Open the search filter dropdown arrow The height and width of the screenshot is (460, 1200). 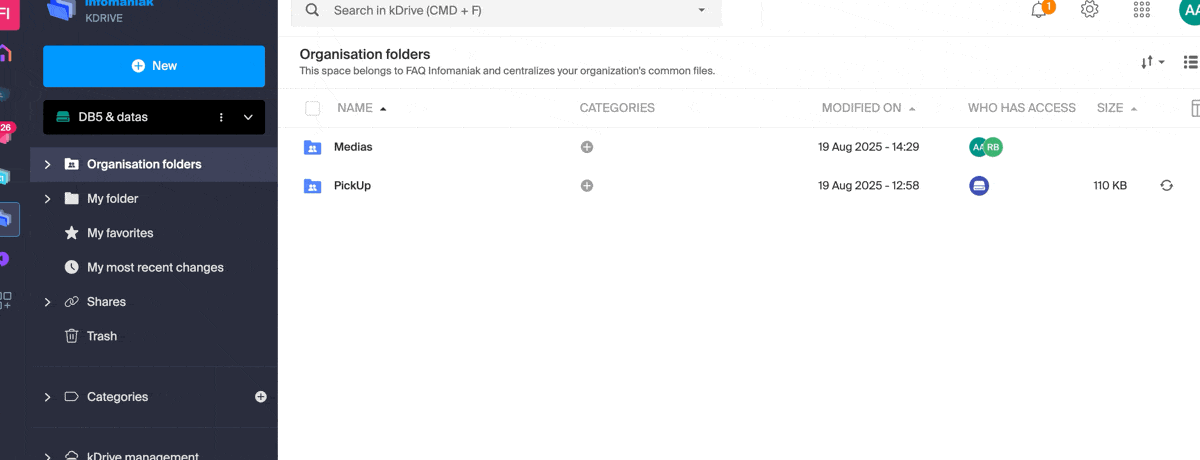pos(701,10)
